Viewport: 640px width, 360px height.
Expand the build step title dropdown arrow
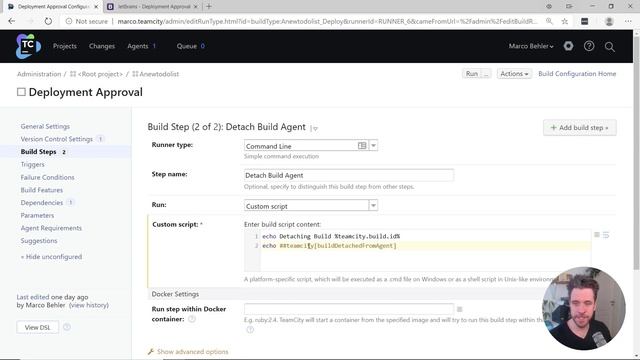[x=314, y=128]
